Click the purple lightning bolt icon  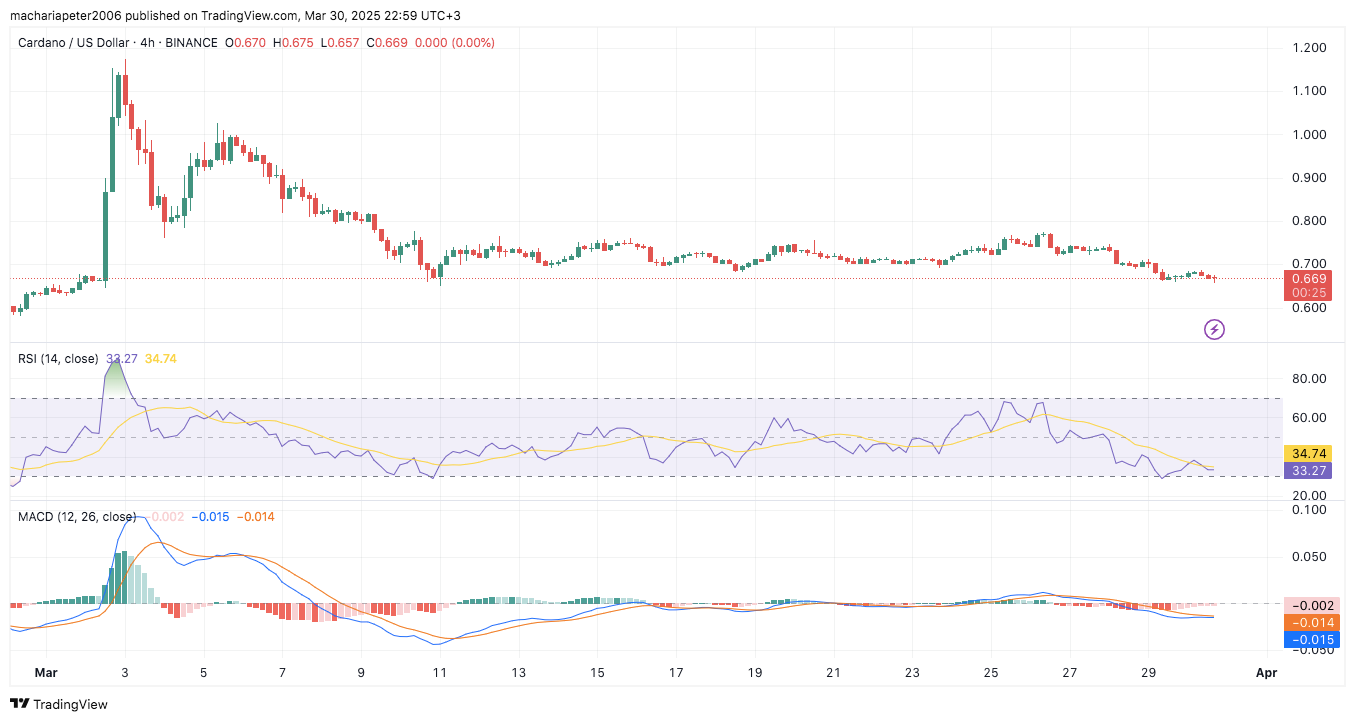tap(1214, 329)
